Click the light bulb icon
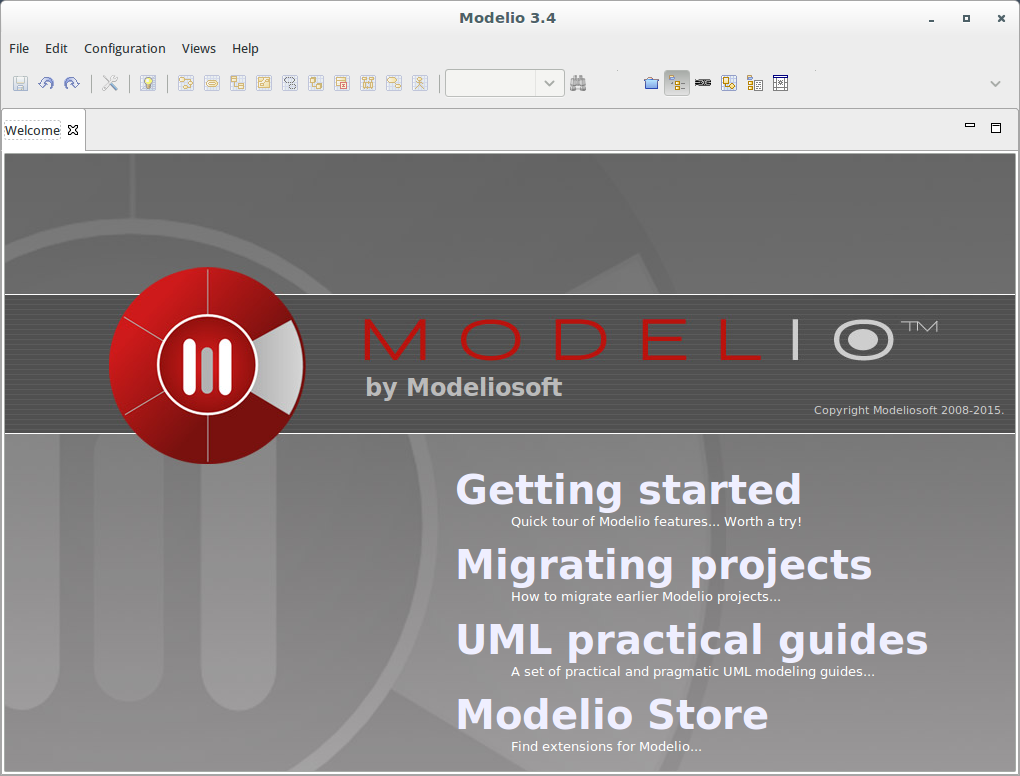Screen dimensions: 1020x776 coord(148,83)
